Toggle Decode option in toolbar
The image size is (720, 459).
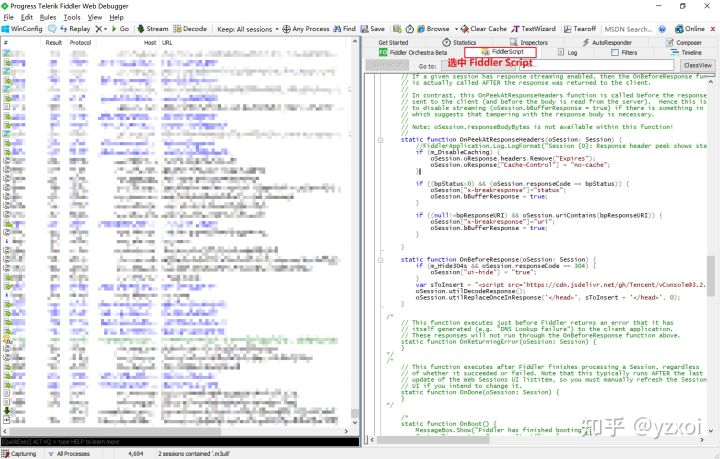pos(190,28)
